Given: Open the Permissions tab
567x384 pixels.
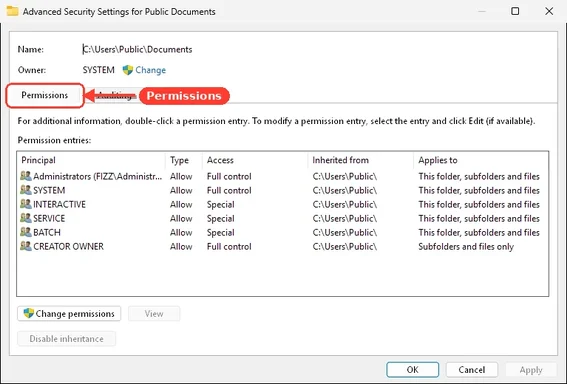Looking at the screenshot, I should tap(44, 95).
